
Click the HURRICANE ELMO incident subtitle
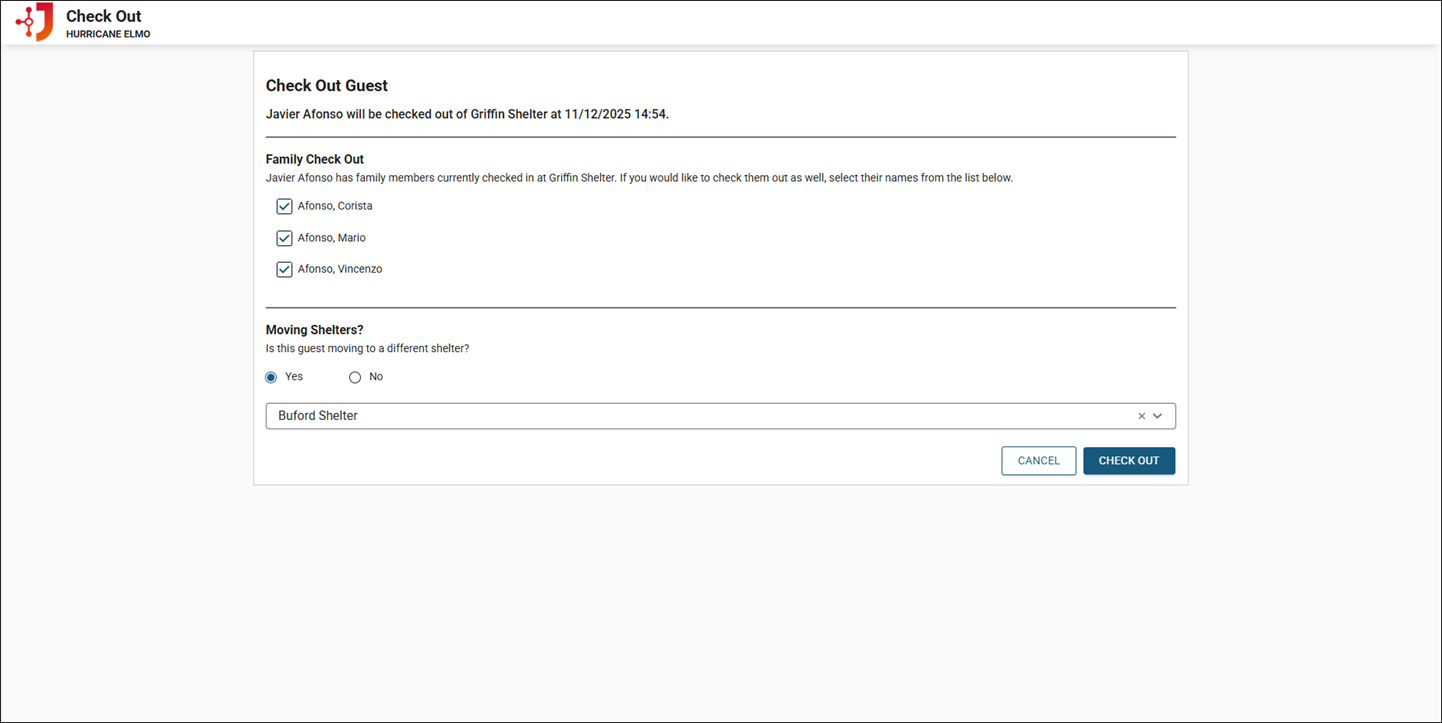point(108,34)
